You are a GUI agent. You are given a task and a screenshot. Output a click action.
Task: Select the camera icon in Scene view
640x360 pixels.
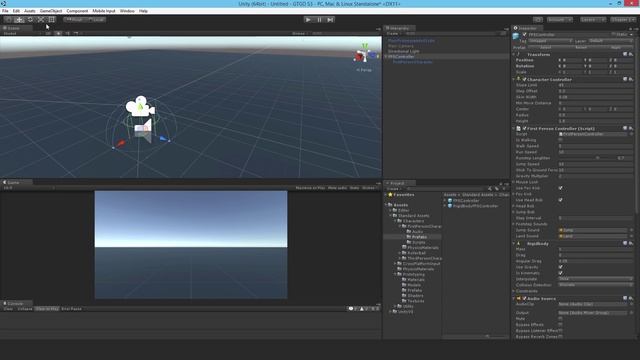tap(140, 107)
